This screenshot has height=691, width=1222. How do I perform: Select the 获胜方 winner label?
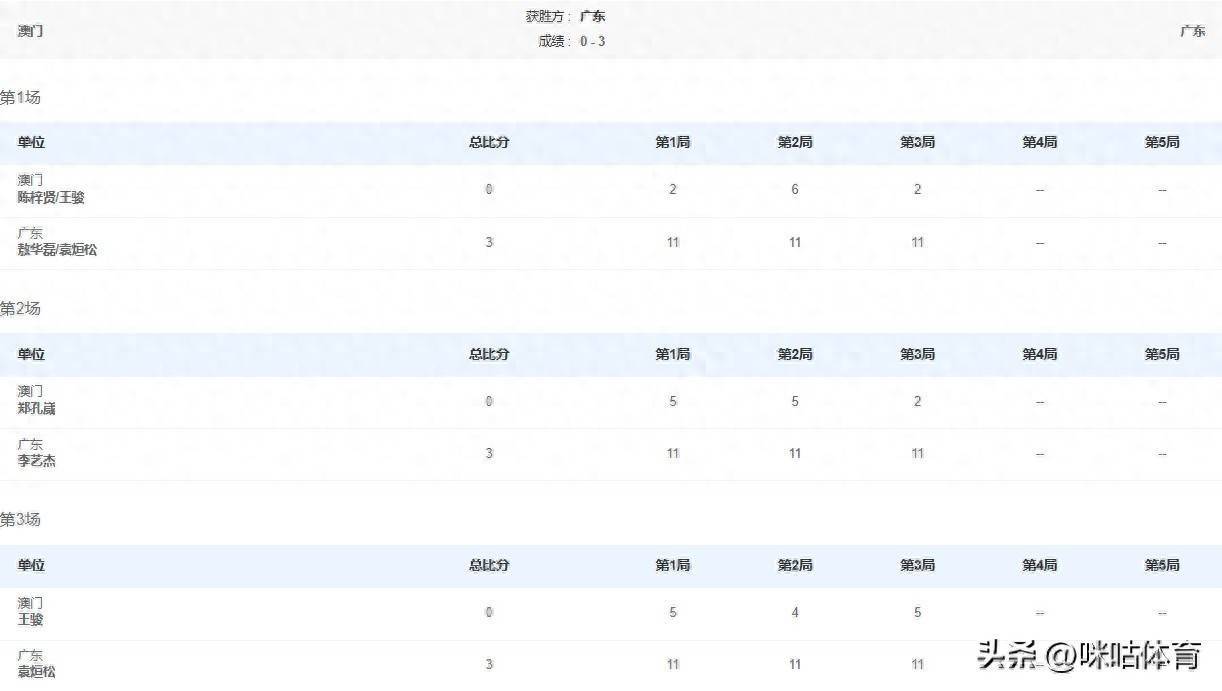click(550, 16)
